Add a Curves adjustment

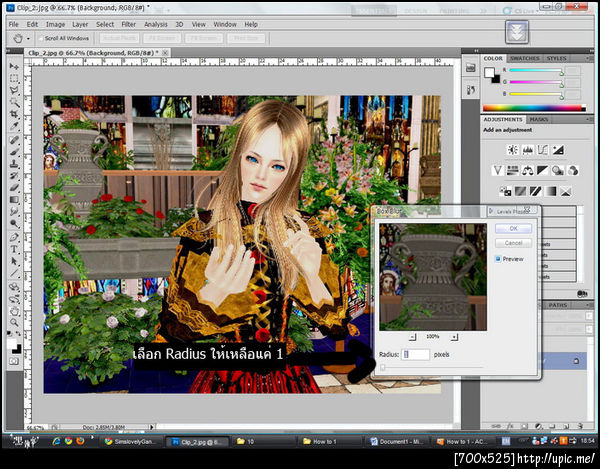(543, 150)
